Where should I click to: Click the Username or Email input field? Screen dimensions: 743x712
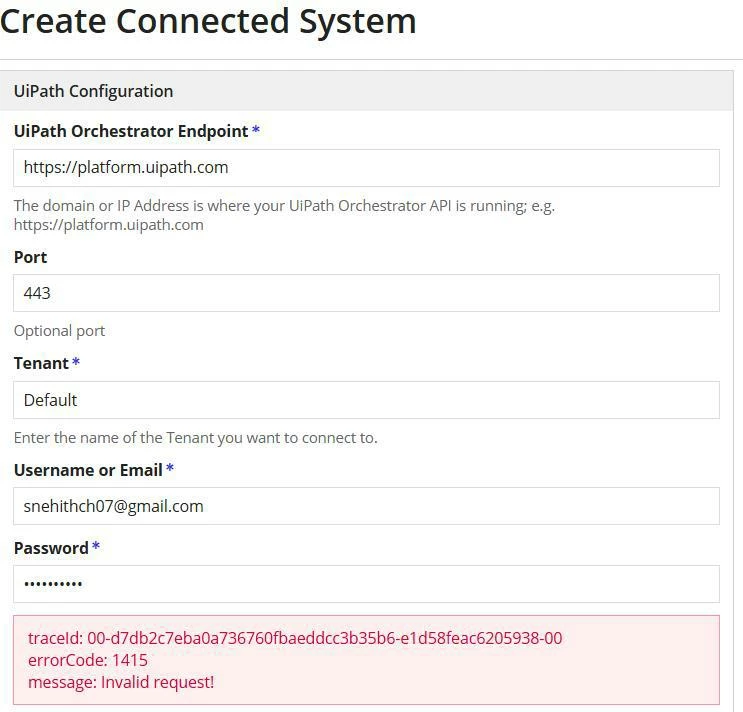coord(366,506)
